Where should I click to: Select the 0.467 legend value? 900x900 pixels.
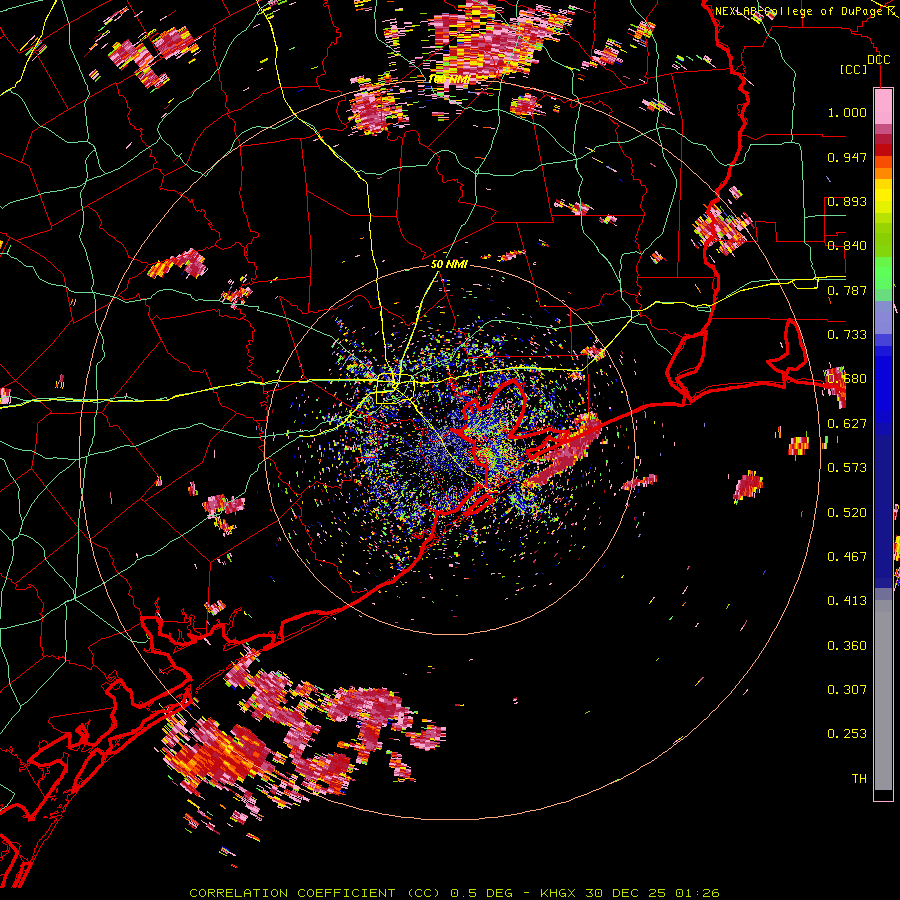847,557
